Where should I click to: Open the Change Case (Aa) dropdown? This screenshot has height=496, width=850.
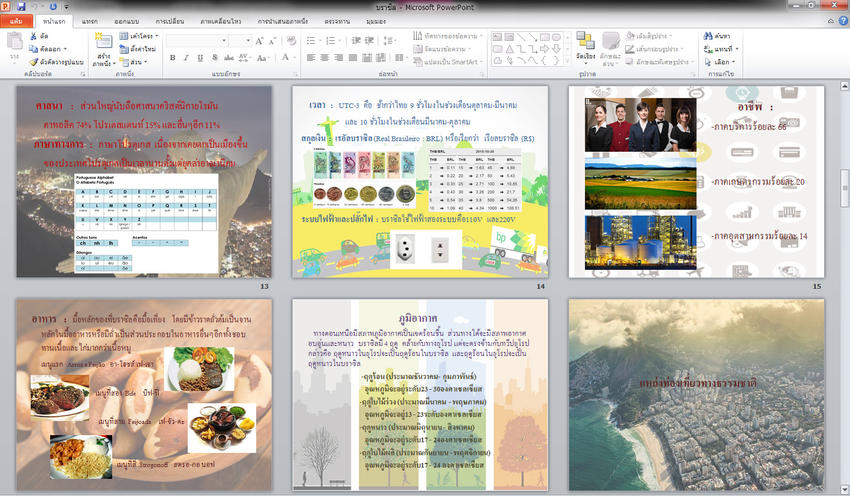click(263, 57)
